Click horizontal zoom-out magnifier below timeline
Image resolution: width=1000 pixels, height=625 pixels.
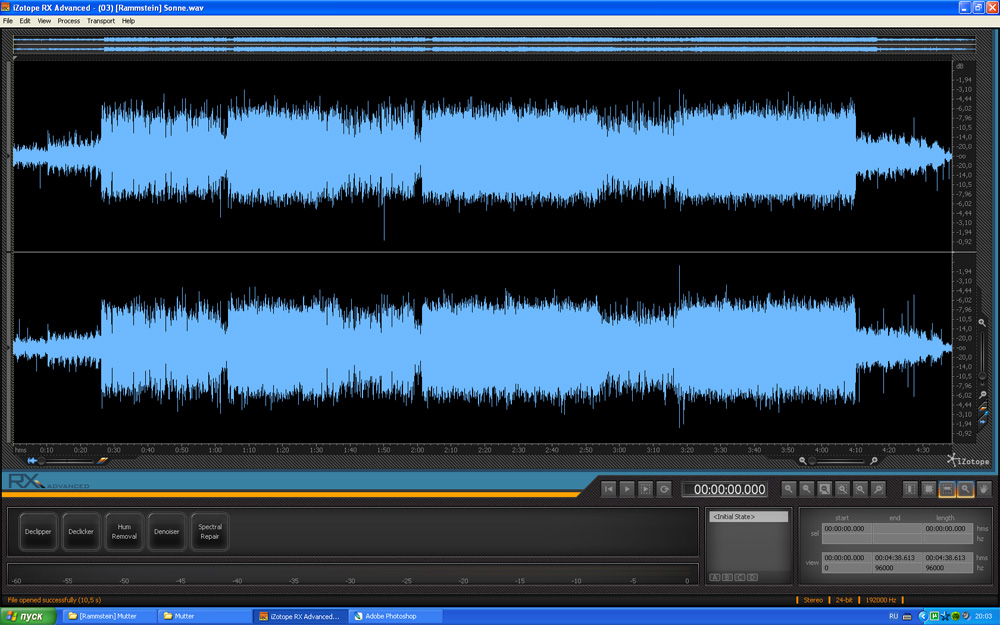pyautogui.click(x=803, y=461)
